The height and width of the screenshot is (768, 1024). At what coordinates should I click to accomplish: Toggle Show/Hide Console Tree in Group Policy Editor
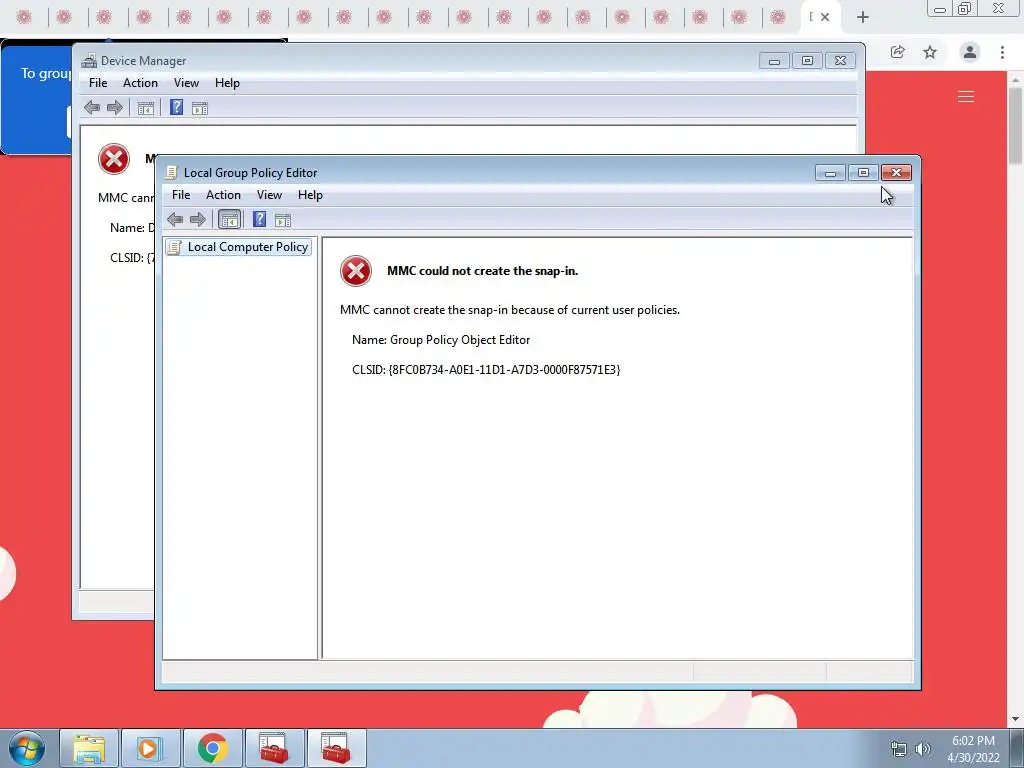[x=229, y=219]
